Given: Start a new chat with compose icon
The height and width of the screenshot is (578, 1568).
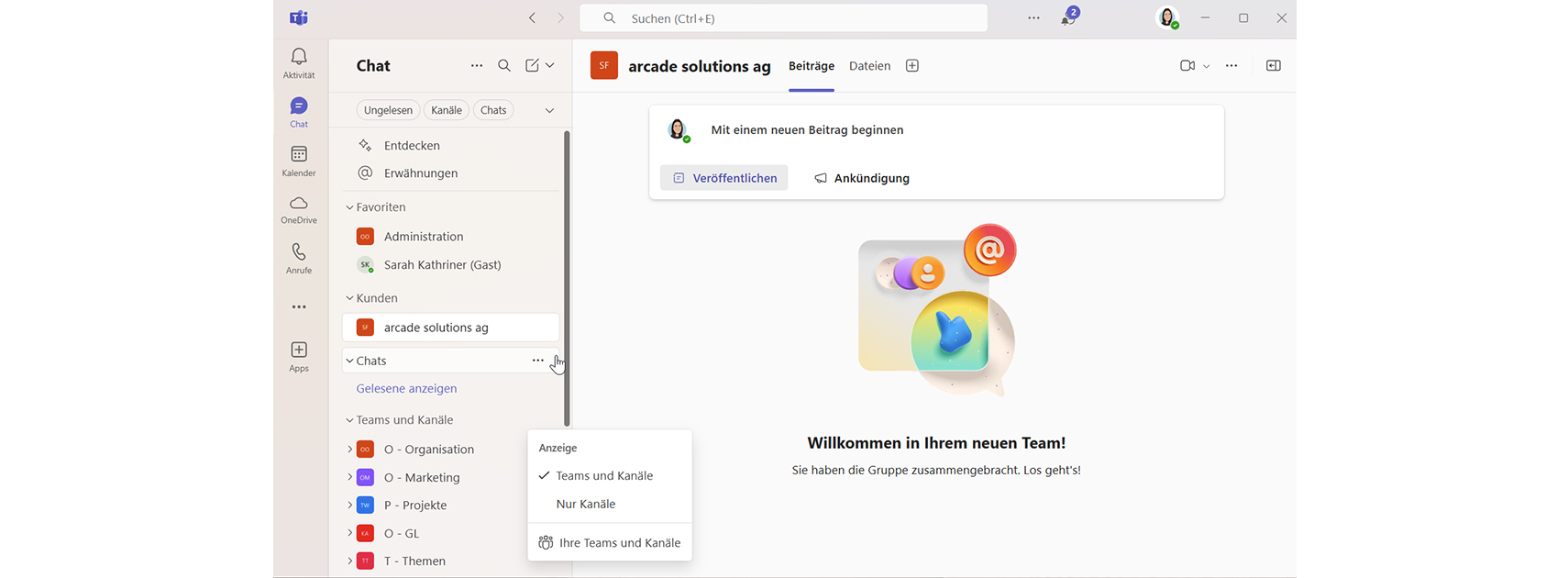Looking at the screenshot, I should pos(532,66).
